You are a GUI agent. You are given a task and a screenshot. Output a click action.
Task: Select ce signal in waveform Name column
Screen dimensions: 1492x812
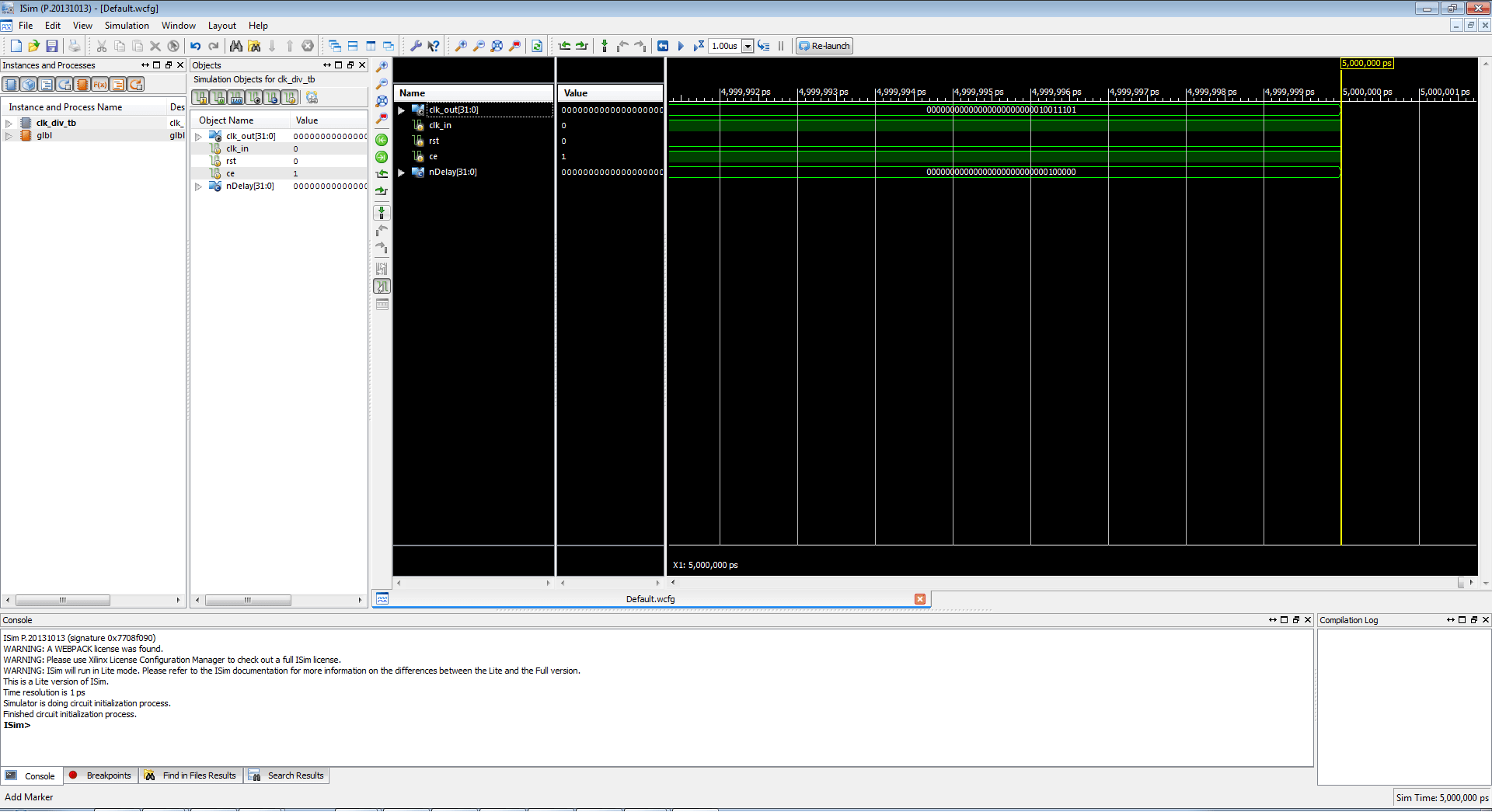433,156
